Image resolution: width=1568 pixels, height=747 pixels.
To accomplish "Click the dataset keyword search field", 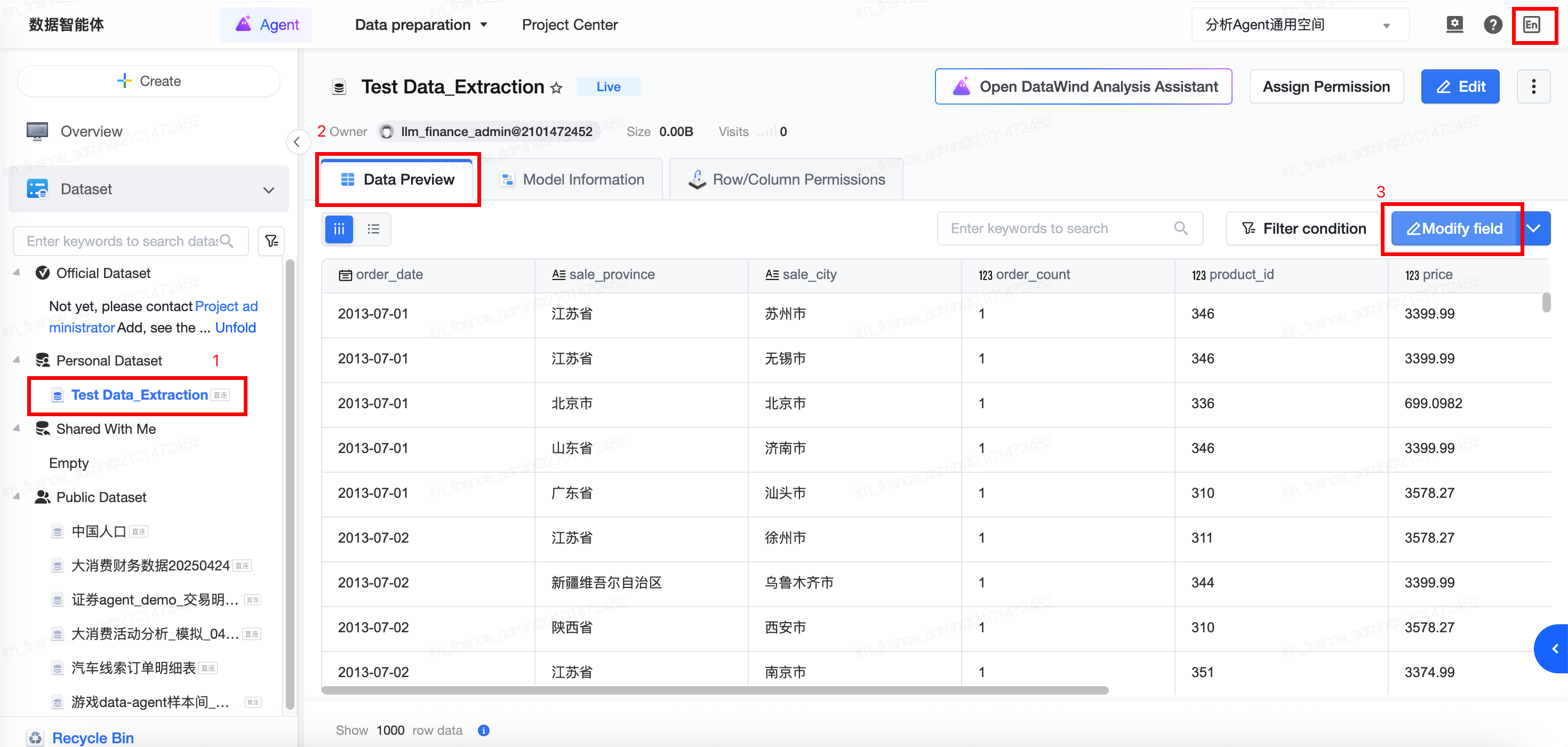I will [x=130, y=241].
